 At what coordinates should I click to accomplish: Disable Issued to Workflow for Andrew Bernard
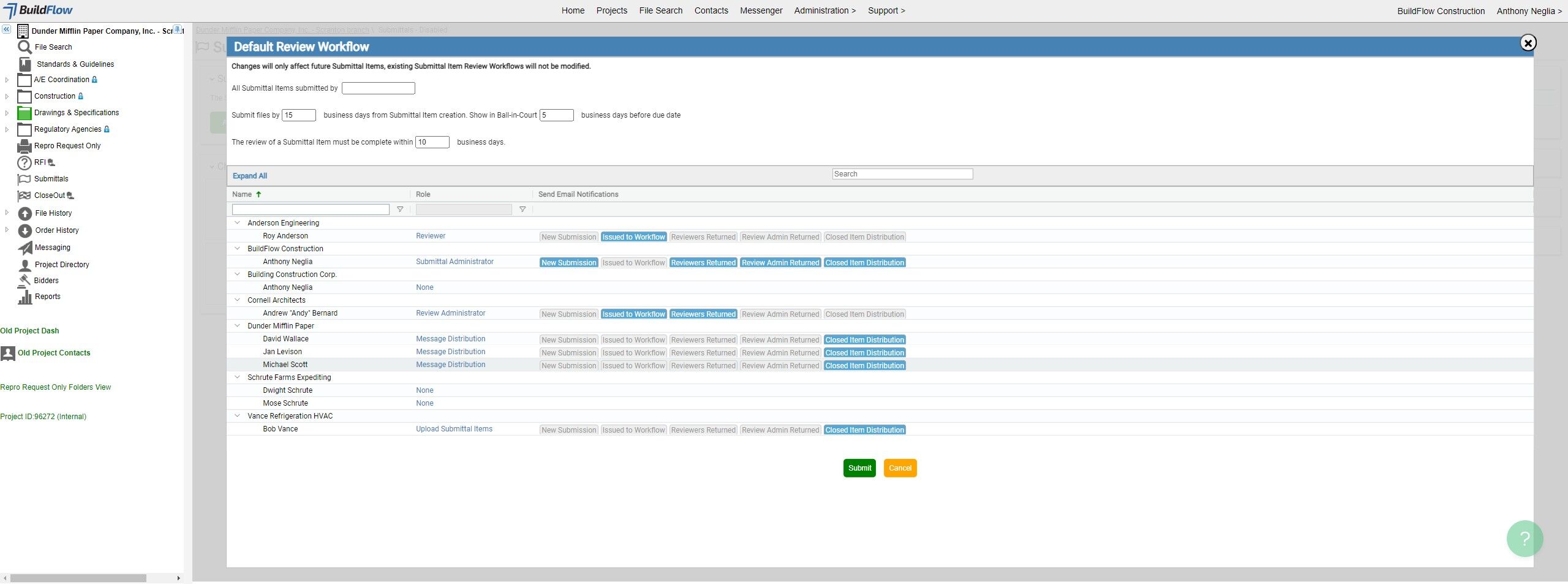pos(633,314)
